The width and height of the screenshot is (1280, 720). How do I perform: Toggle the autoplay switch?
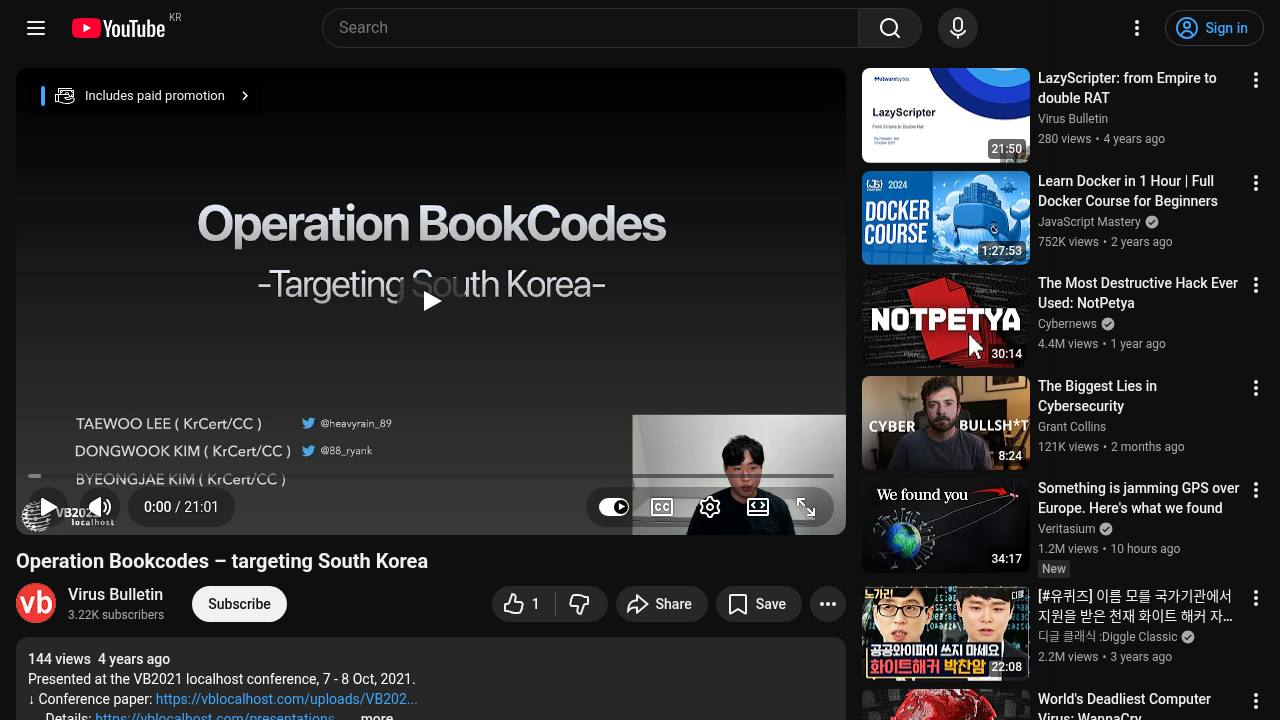(x=614, y=507)
